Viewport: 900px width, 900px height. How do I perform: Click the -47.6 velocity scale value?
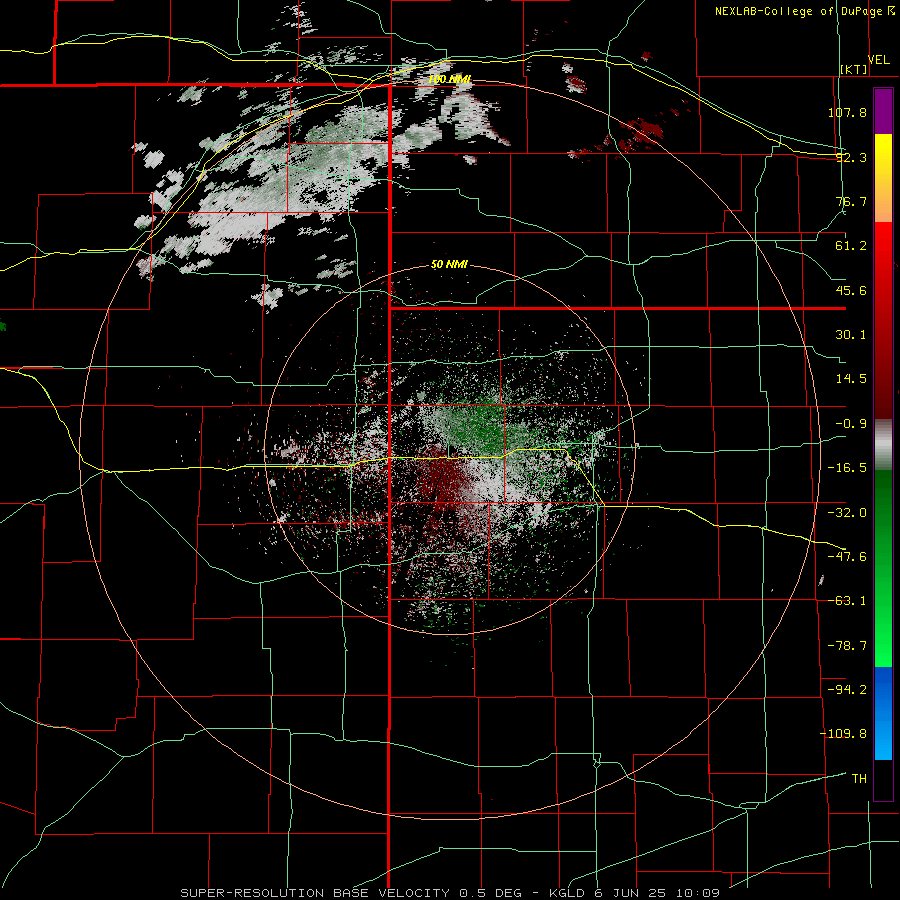847,557
